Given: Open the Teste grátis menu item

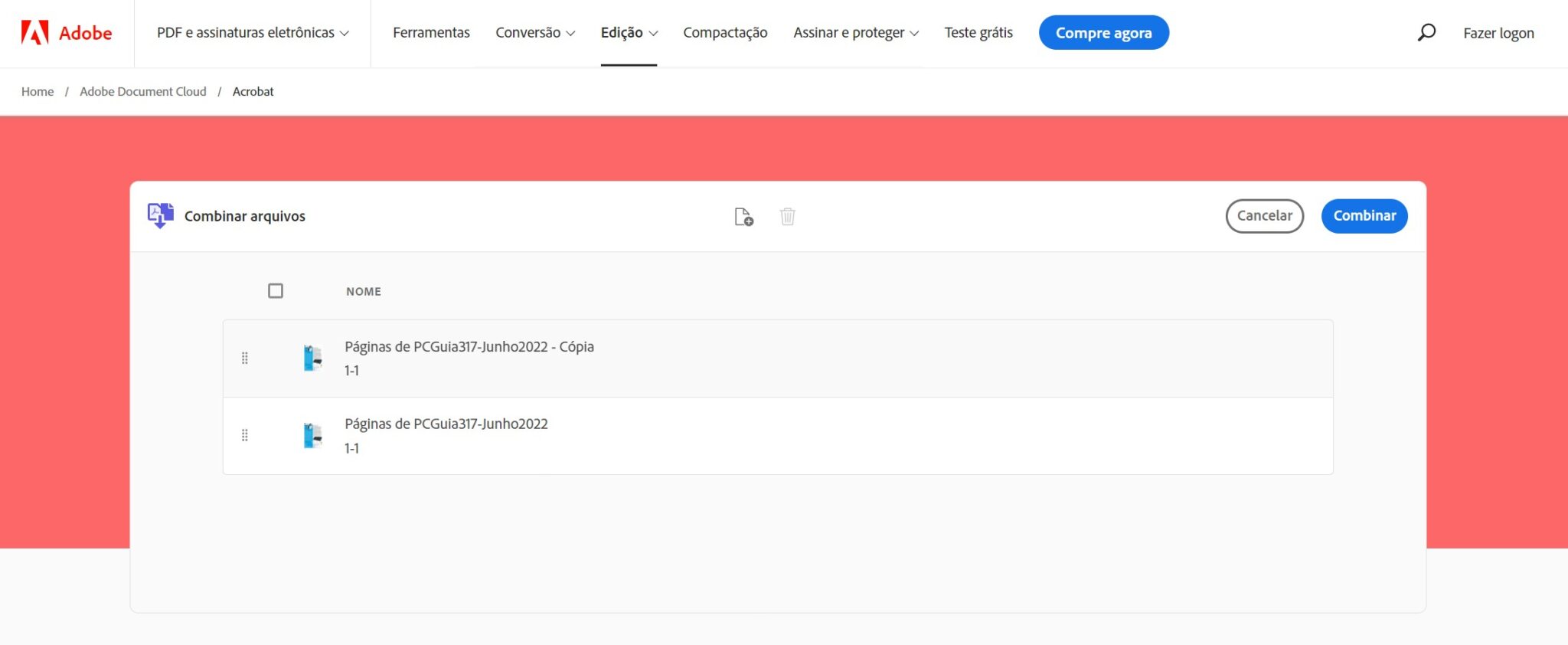Looking at the screenshot, I should click(x=978, y=33).
